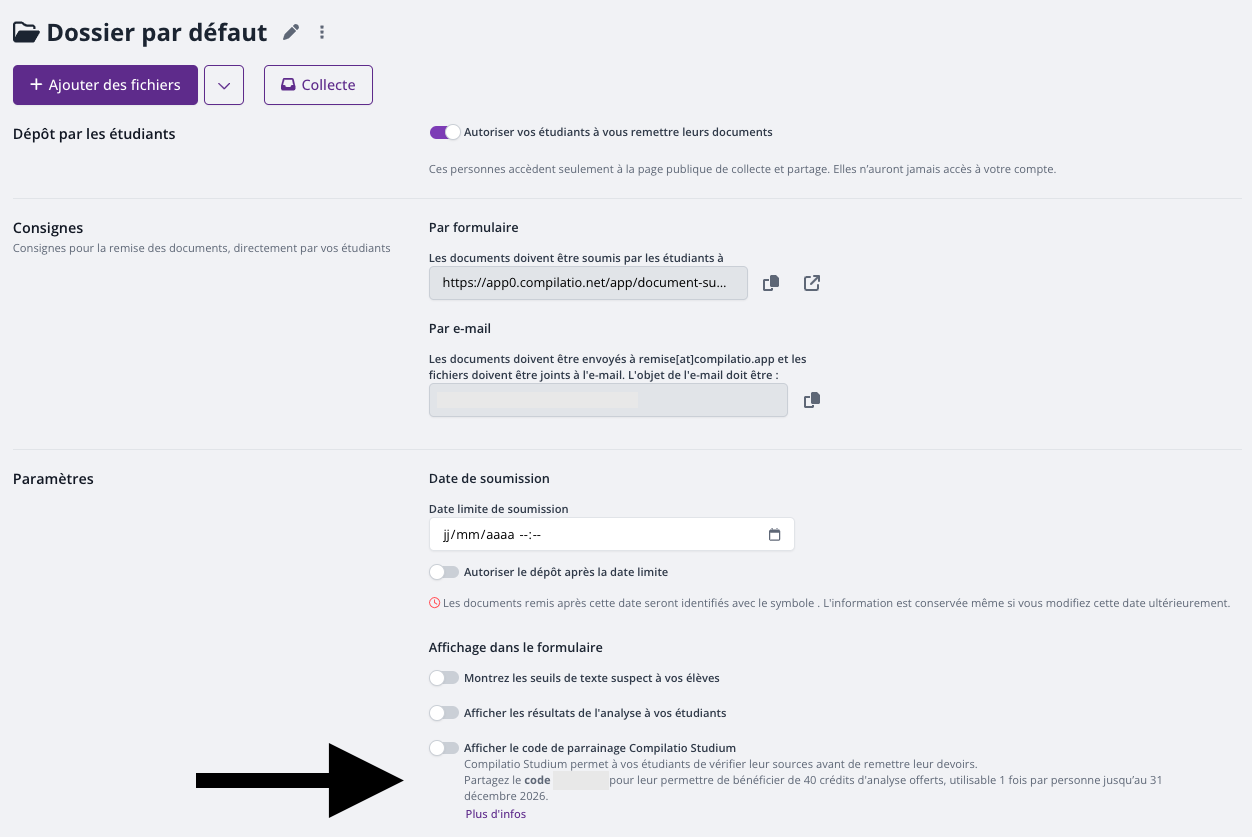Enable showing analysis results to students
Screen dimensions: 1252x837
coord(444,713)
